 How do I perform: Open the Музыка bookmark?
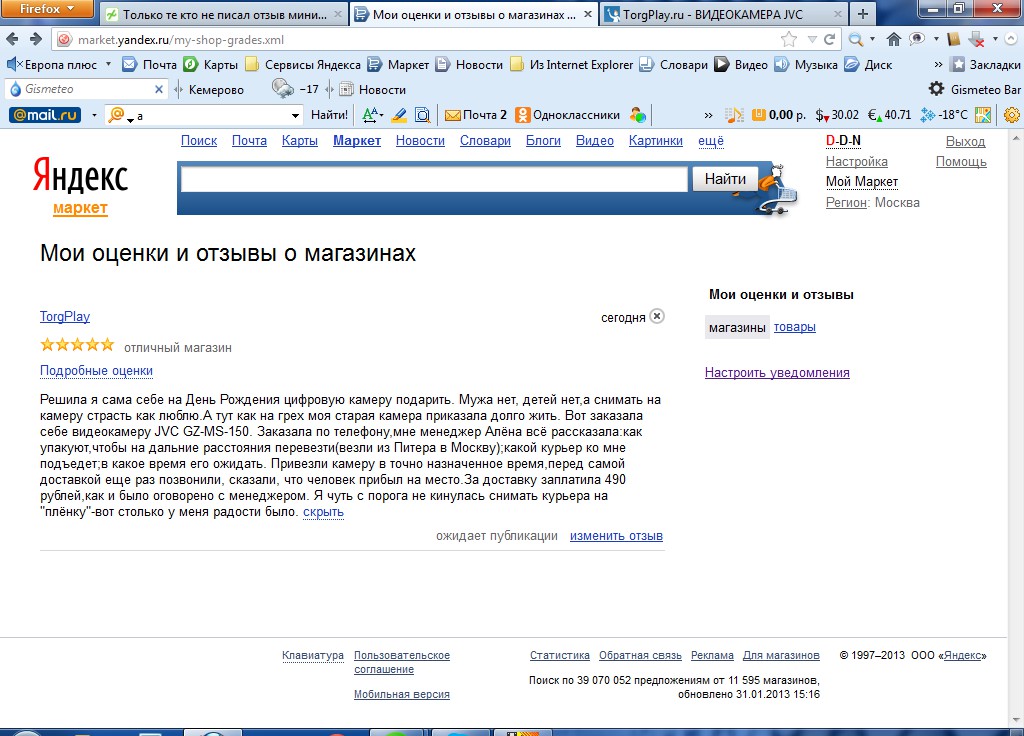805,65
